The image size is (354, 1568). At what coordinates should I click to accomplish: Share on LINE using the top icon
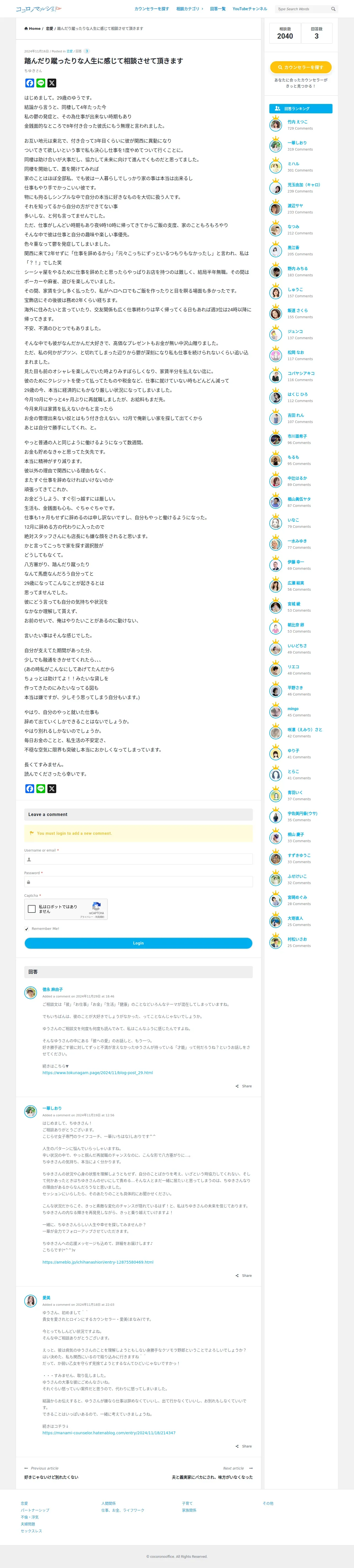coord(41,83)
